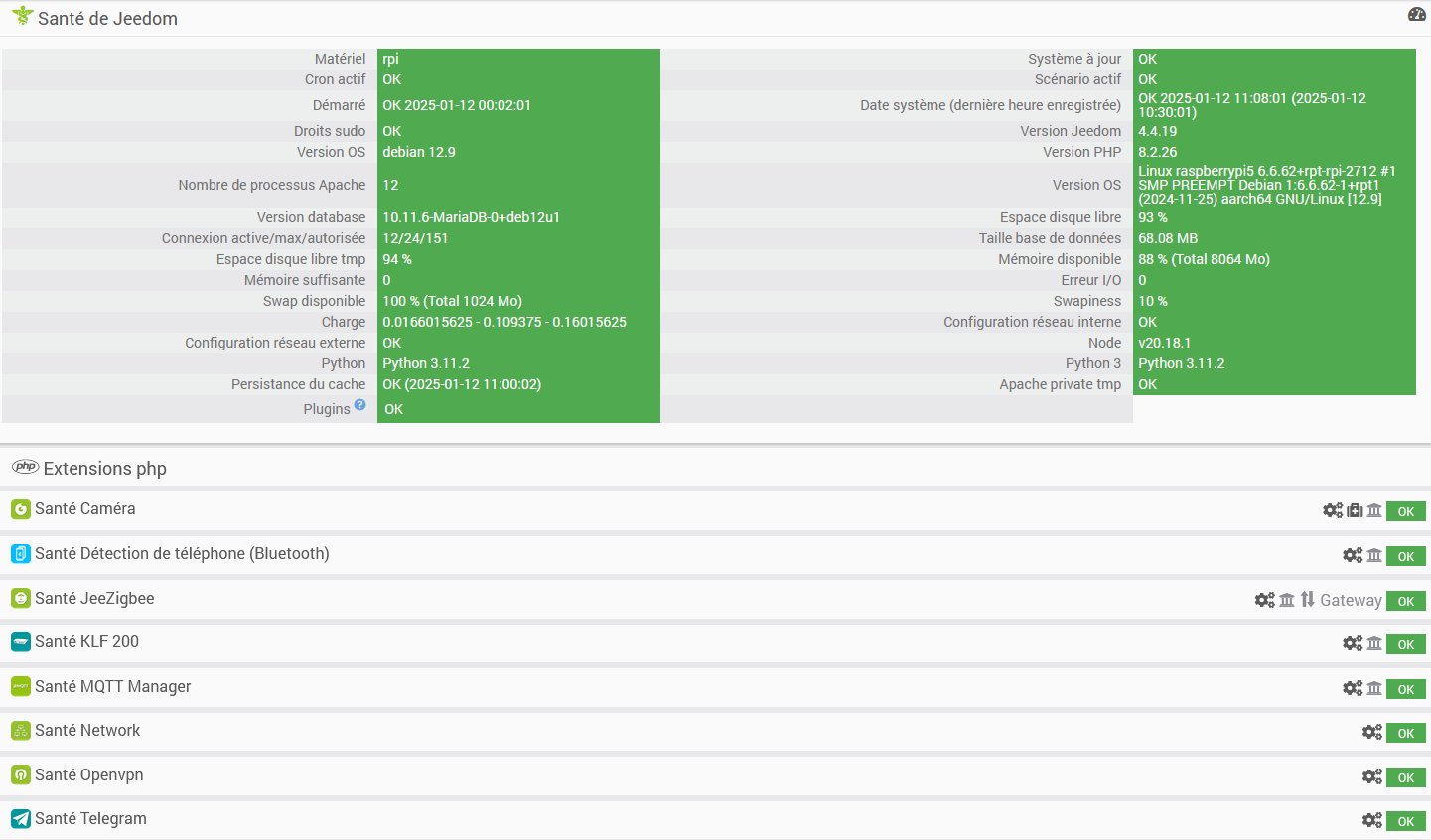Open Santé Caméra cron gears icon
The width and height of the screenshot is (1431, 840).
pos(1333,510)
